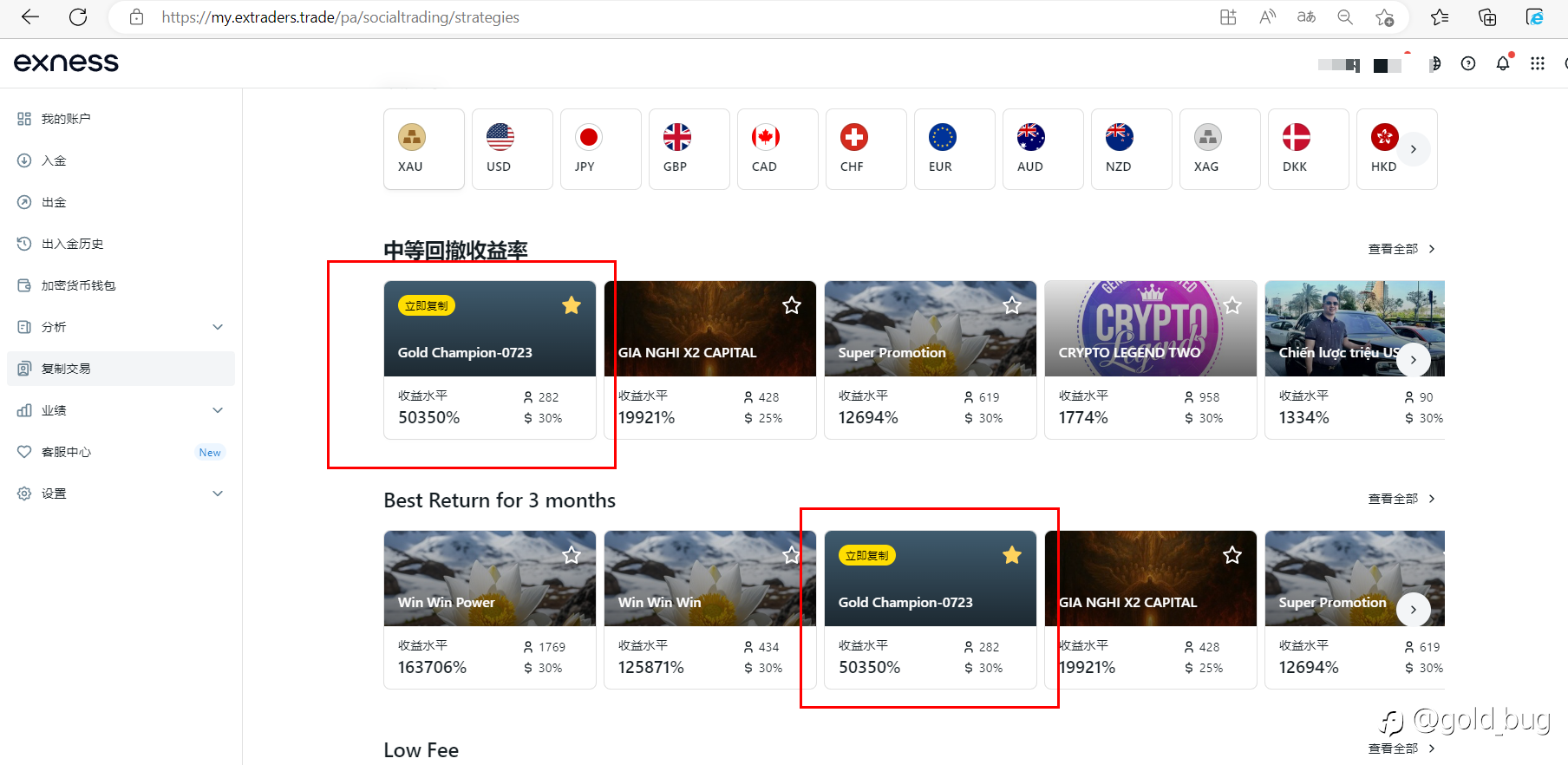Viewport: 1568px width, 765px height.
Task: Open 出入金历史 transaction history
Action: point(121,244)
